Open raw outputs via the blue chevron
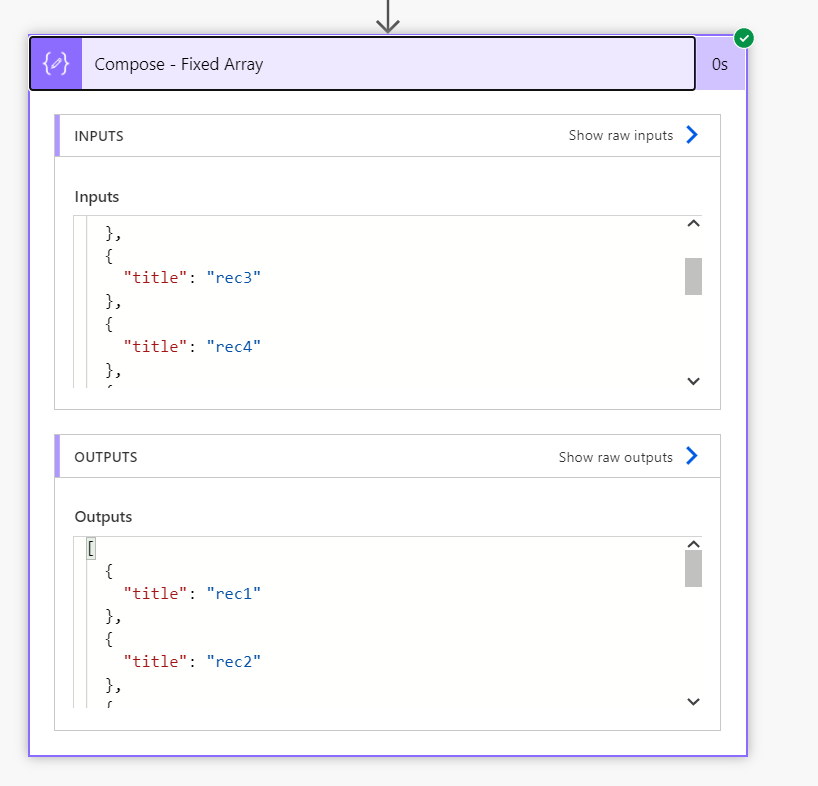Screen dimensions: 818x786 [692, 456]
